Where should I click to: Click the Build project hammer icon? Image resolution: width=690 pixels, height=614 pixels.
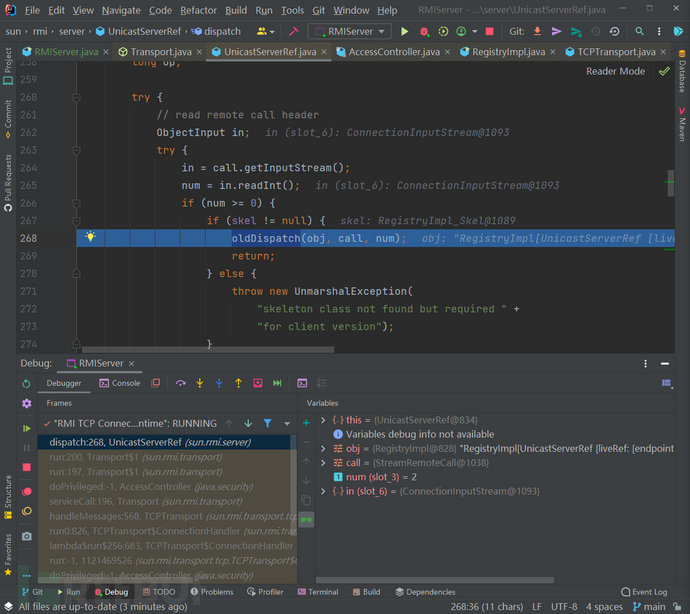click(294, 31)
